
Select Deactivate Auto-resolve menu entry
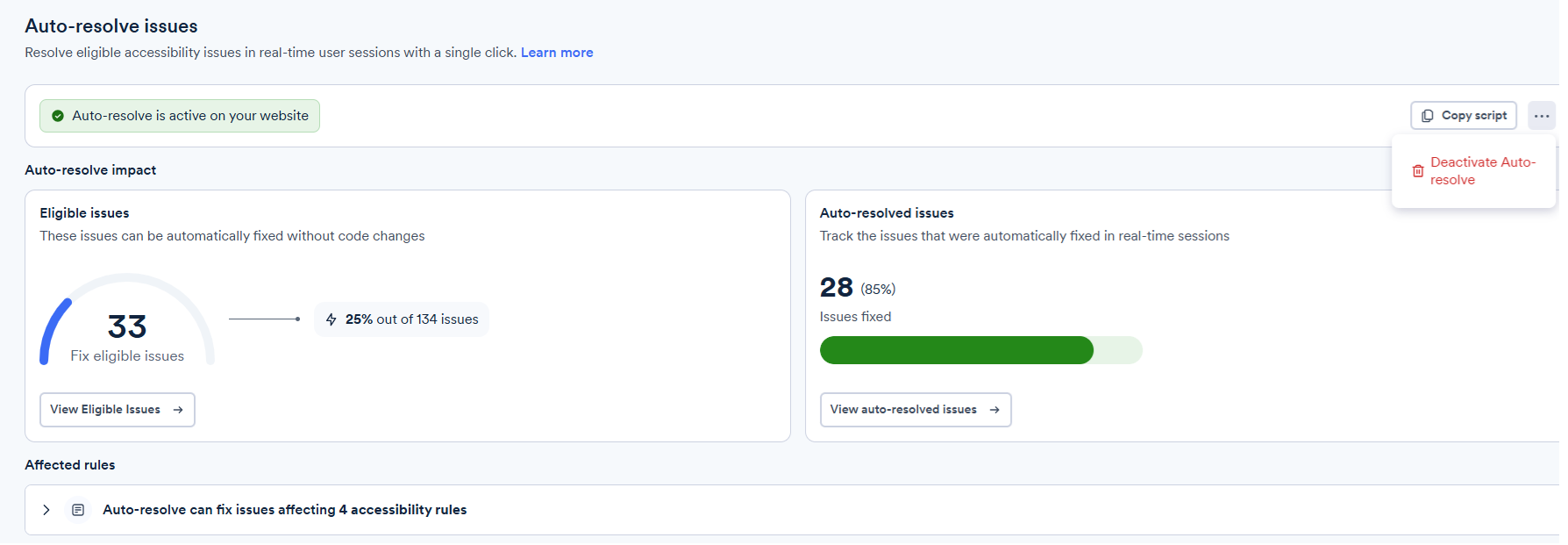(1473, 171)
